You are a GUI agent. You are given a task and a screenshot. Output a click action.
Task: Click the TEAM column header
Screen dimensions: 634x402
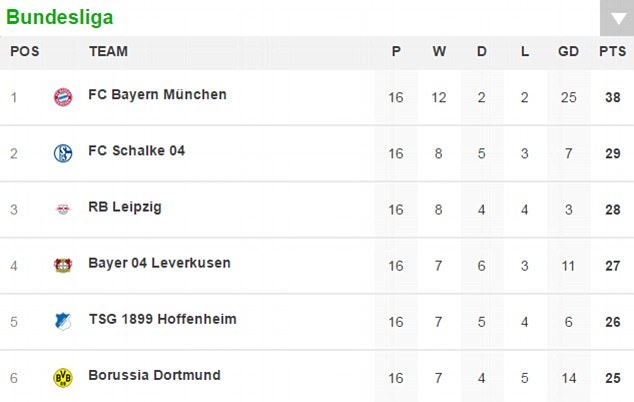pos(108,52)
